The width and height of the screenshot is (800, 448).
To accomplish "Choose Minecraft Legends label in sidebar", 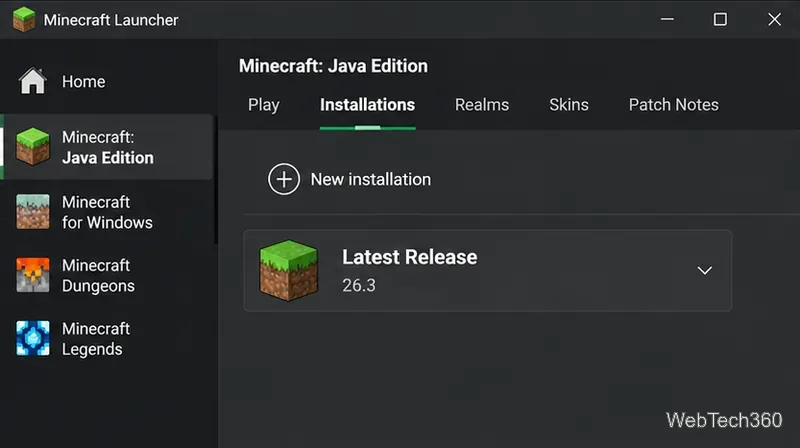I will [96, 339].
